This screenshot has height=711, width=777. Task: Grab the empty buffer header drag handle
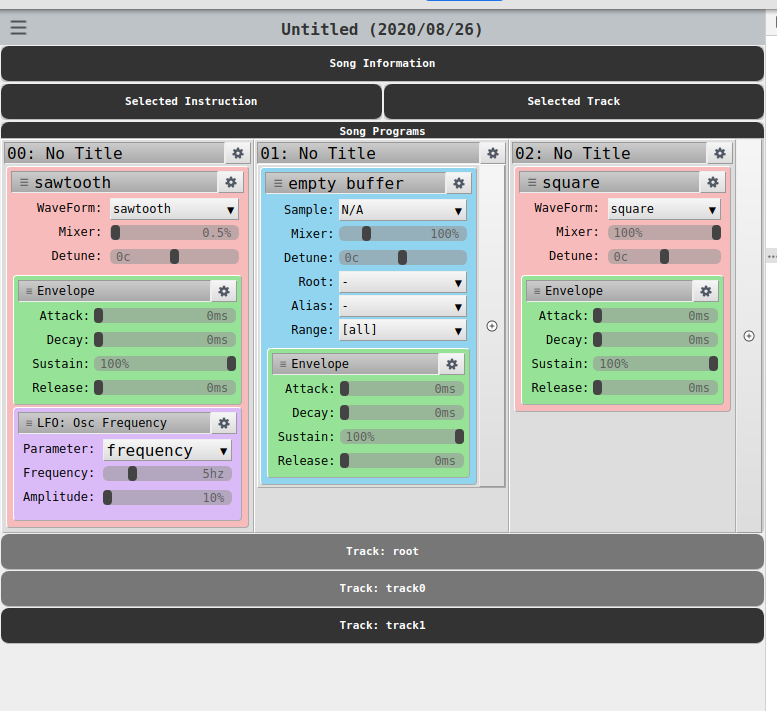[278, 183]
